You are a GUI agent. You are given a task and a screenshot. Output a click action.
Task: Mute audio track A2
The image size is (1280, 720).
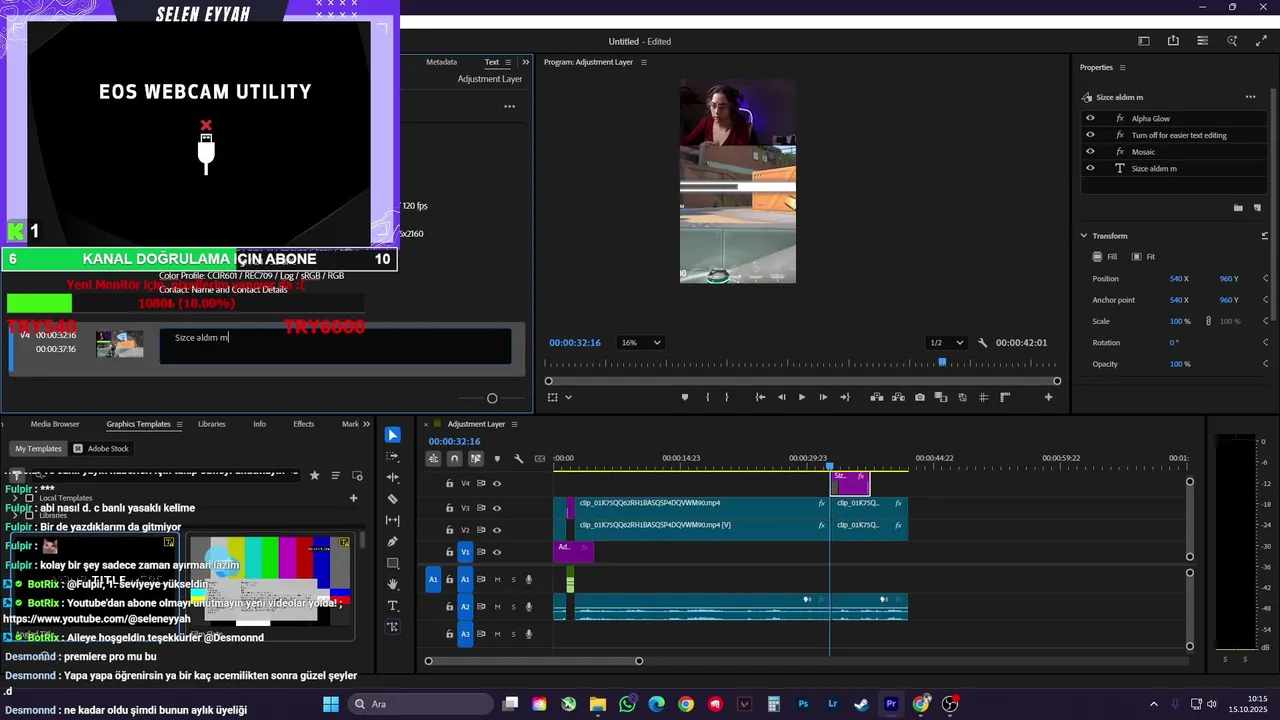[497, 607]
